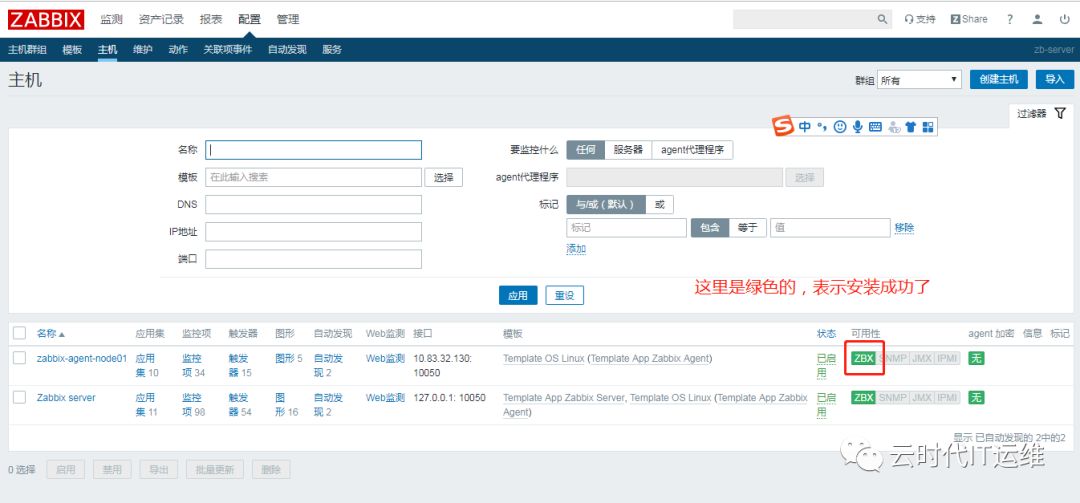Open zabbix-agent-node01 host link
1080x503 pixels.
tap(82, 358)
